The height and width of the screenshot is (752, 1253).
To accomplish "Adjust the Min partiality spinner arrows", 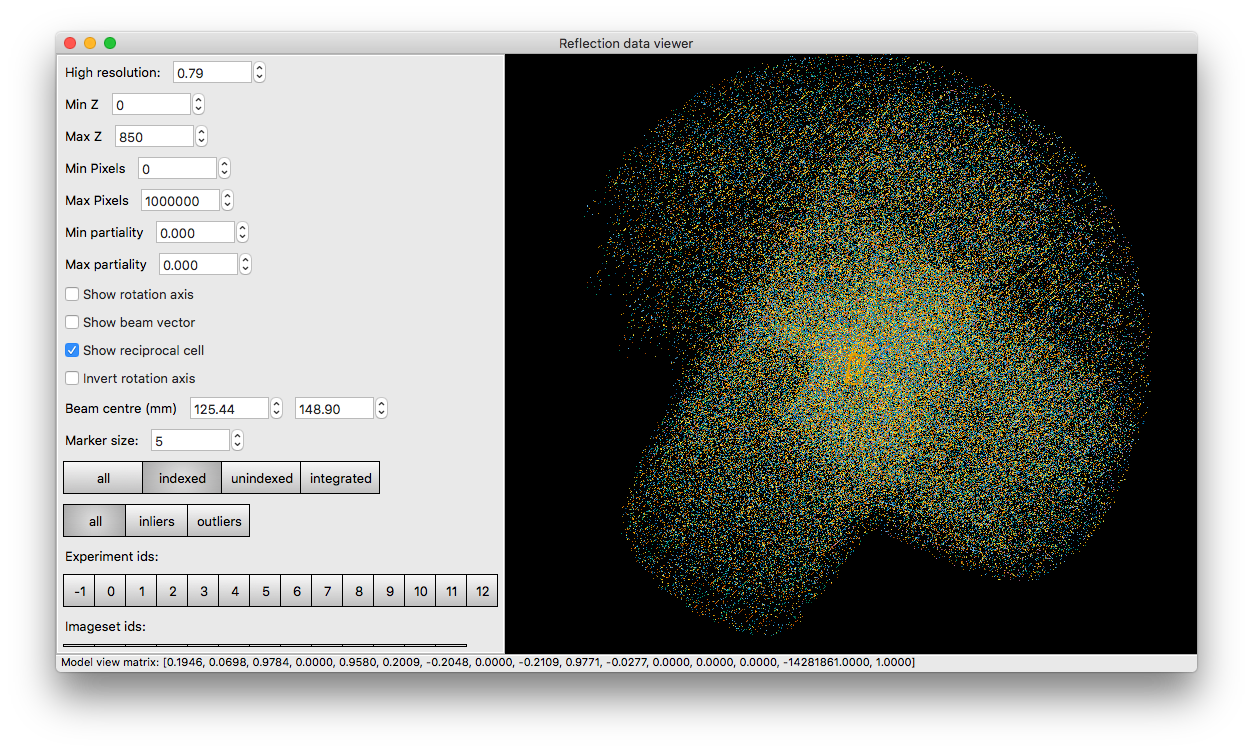I will (x=243, y=232).
